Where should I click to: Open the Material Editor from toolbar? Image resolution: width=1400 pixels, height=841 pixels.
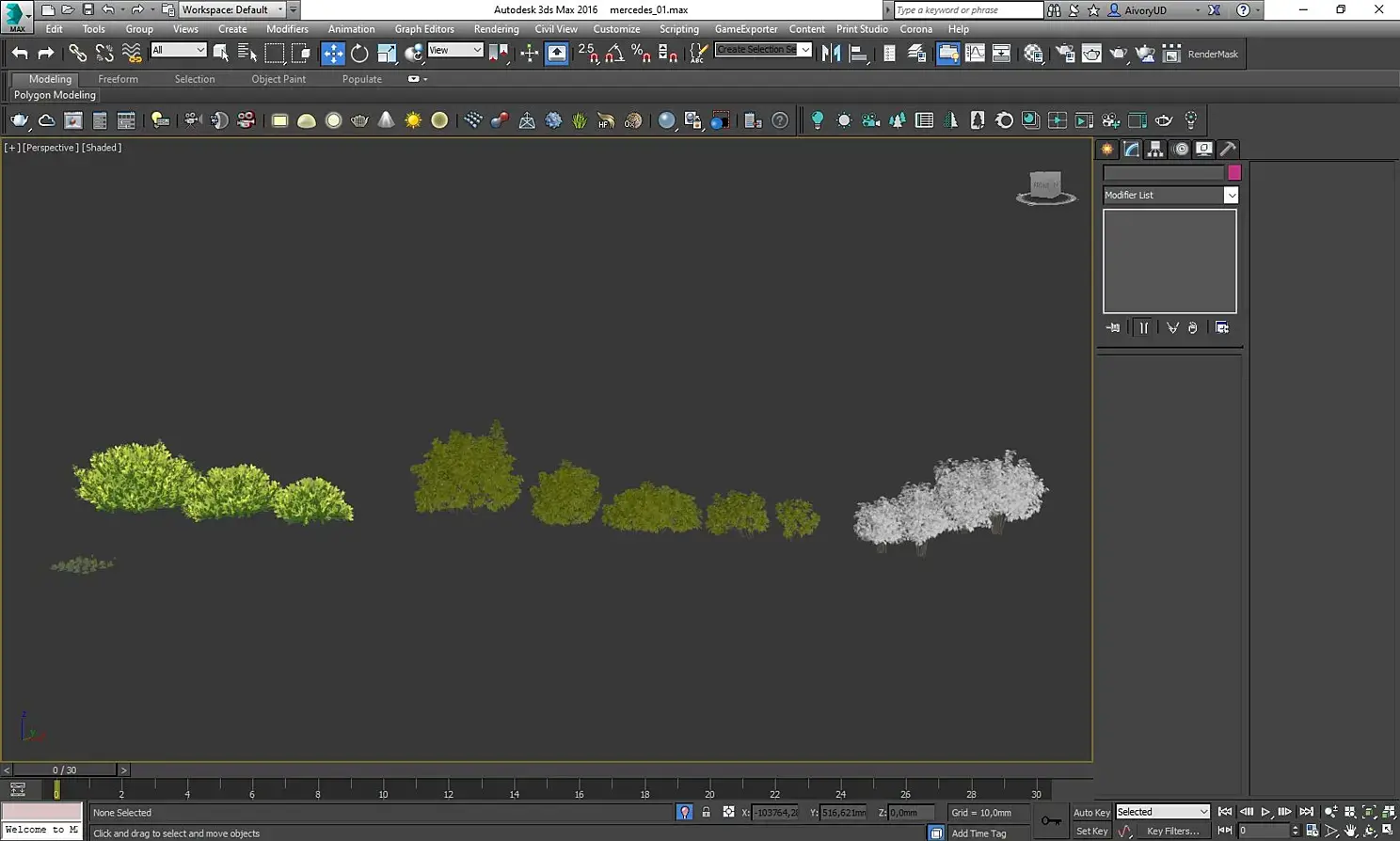click(x=1033, y=54)
